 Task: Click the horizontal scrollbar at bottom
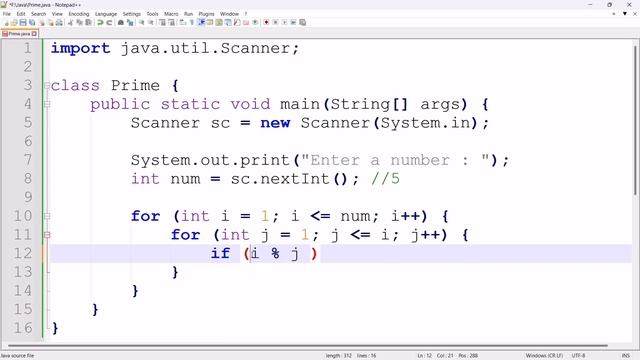click(x=308, y=346)
